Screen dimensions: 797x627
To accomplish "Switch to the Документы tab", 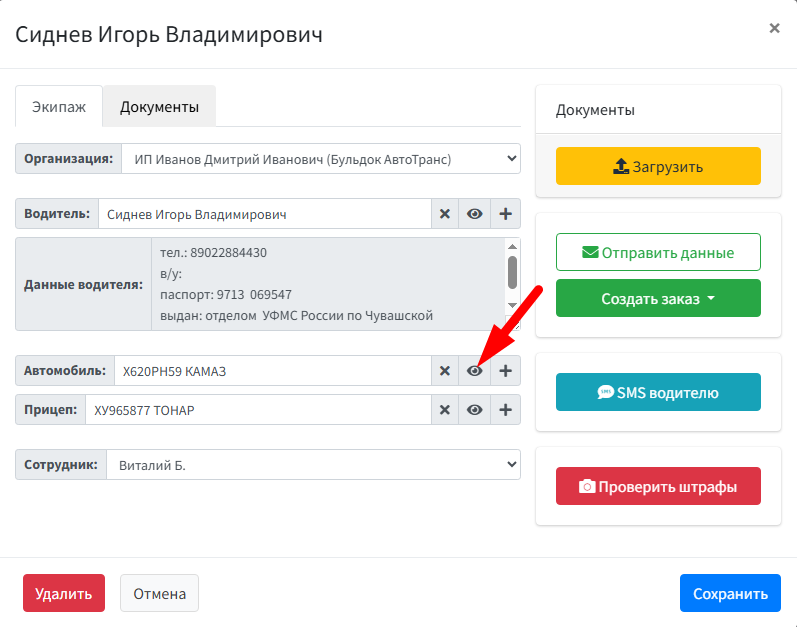I will (x=159, y=107).
